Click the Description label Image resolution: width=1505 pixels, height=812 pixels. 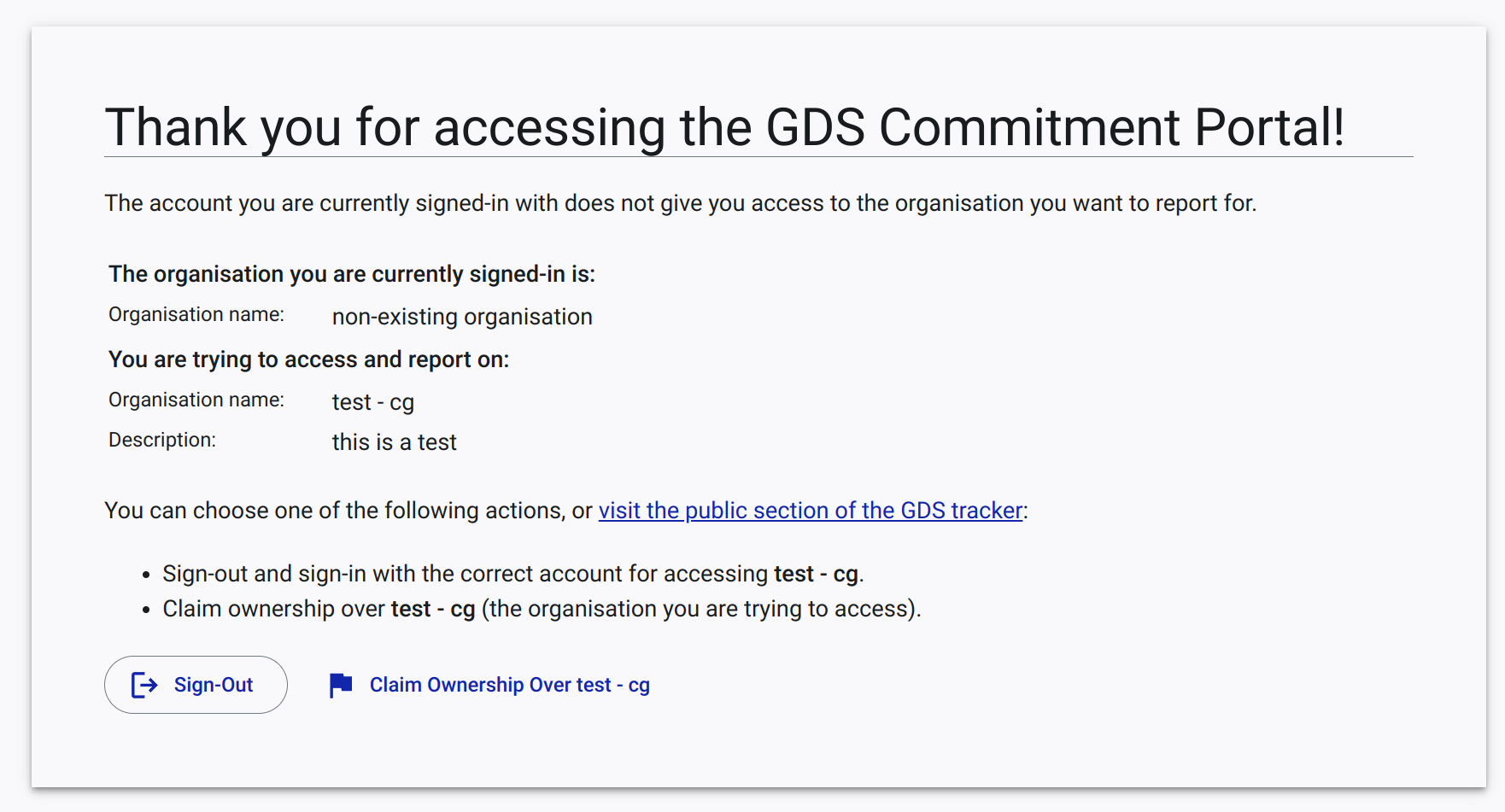click(162, 440)
